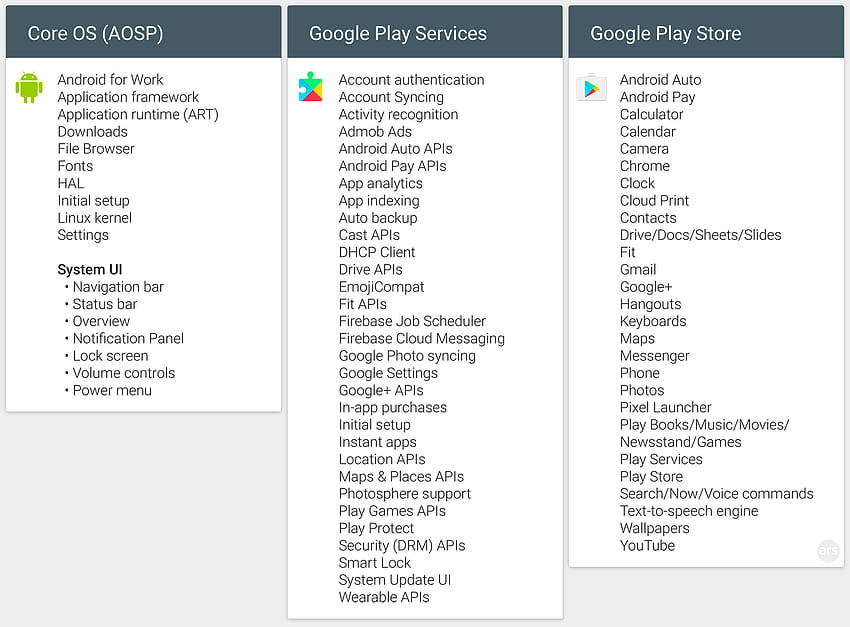Click the Wearable APIs entry
850x627 pixels.
click(384, 597)
